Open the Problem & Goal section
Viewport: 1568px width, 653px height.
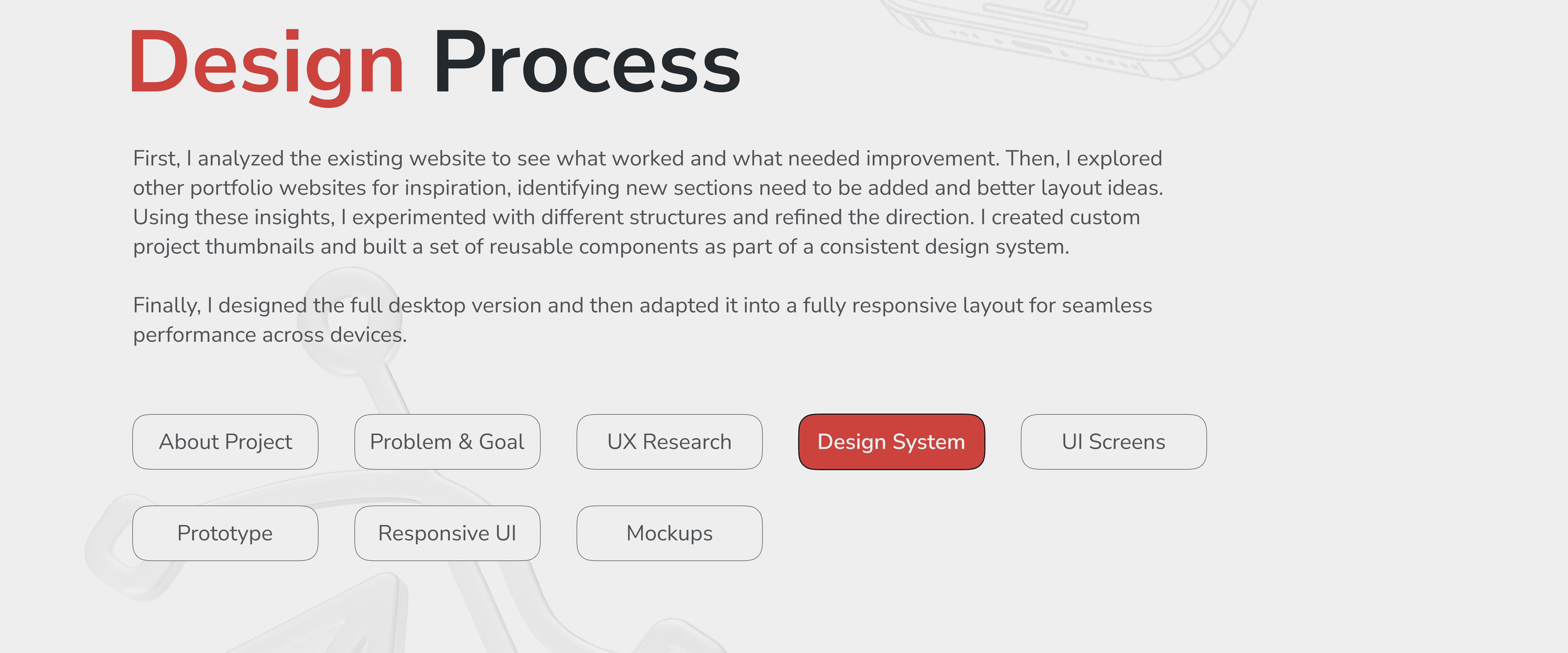point(447,442)
